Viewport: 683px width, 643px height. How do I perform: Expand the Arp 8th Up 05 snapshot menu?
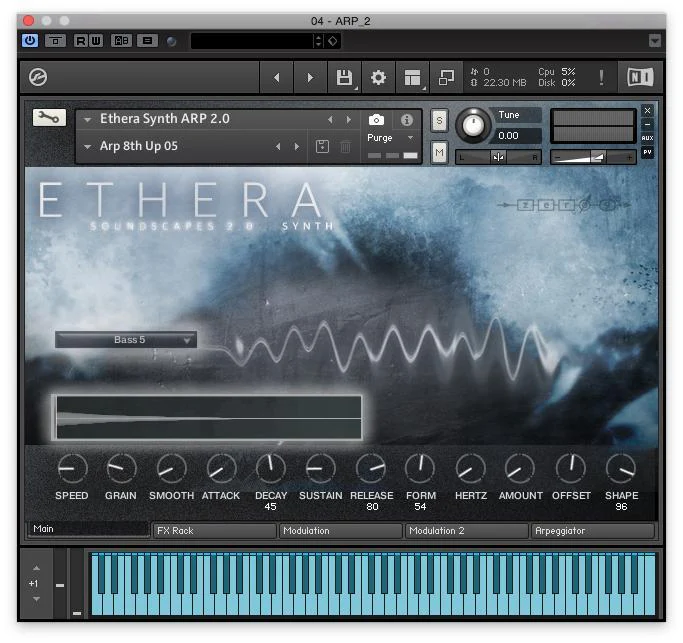point(88,146)
